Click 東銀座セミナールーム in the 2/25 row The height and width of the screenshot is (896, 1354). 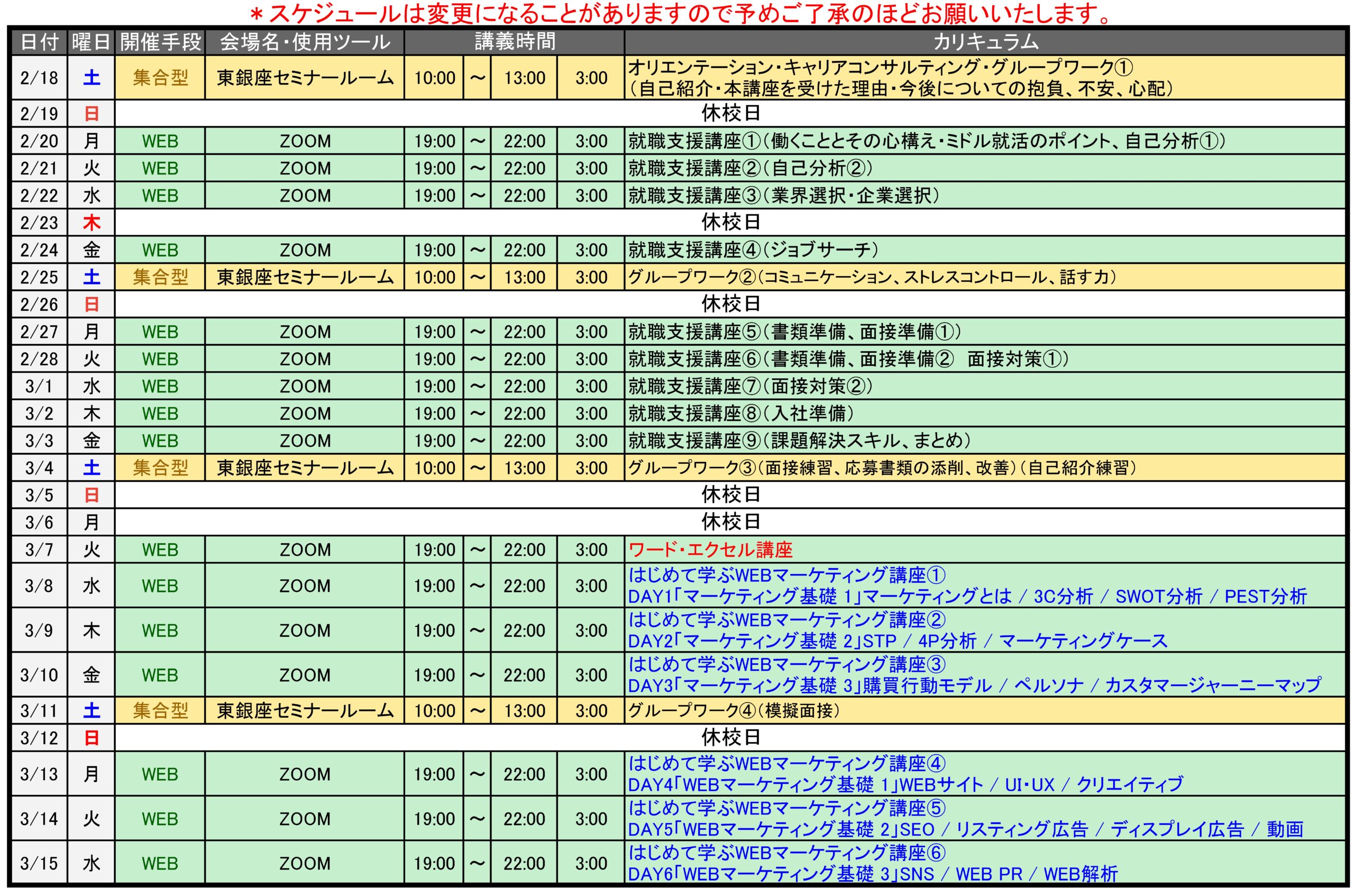click(x=305, y=277)
